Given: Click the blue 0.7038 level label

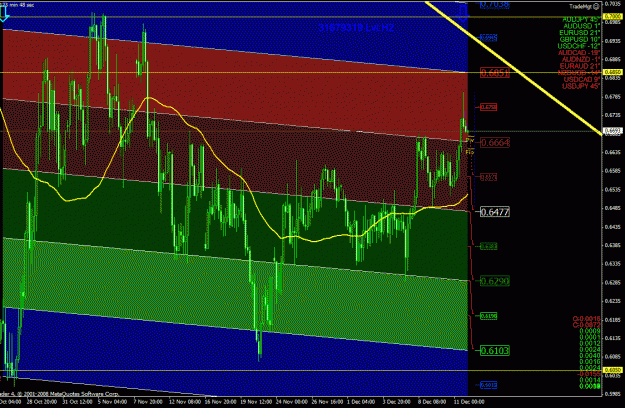Looking at the screenshot, I should (x=494, y=4).
